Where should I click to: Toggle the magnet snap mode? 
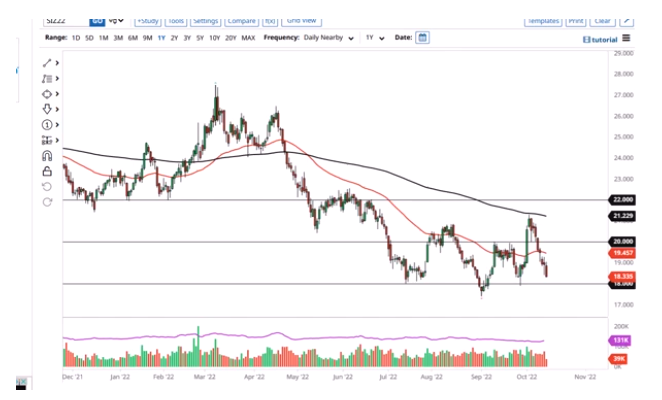point(47,156)
